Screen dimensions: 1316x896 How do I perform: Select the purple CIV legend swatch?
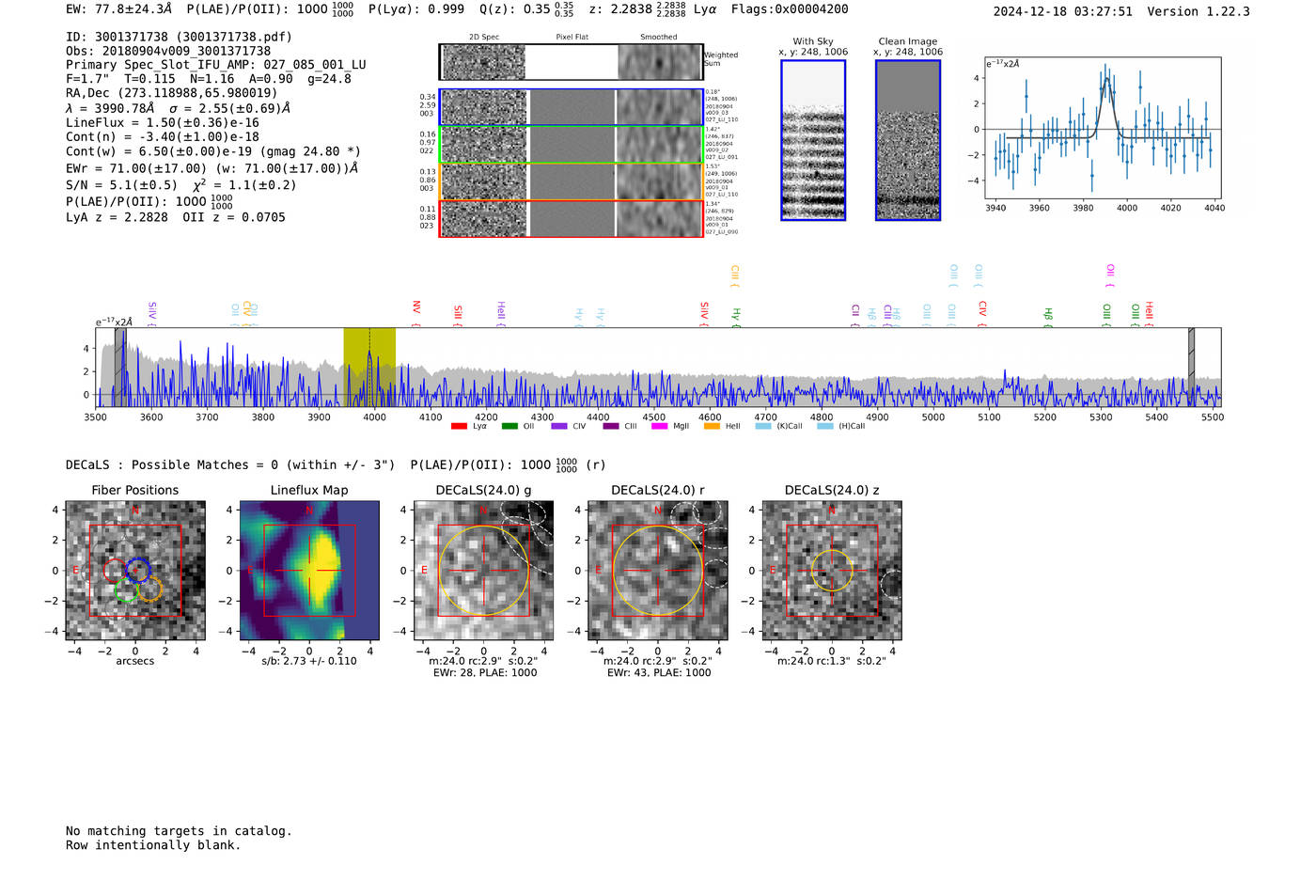(x=559, y=426)
